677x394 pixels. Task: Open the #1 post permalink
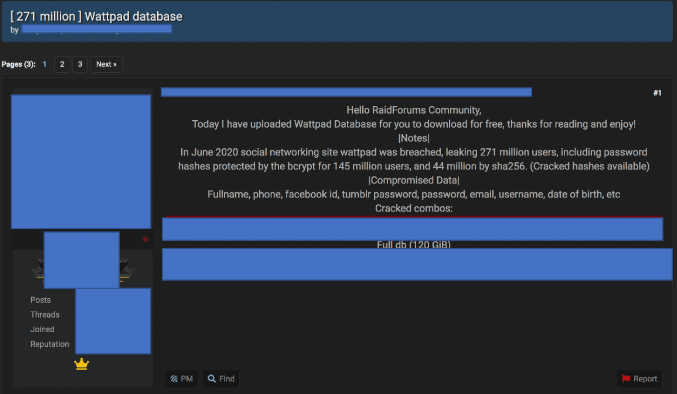(657, 93)
